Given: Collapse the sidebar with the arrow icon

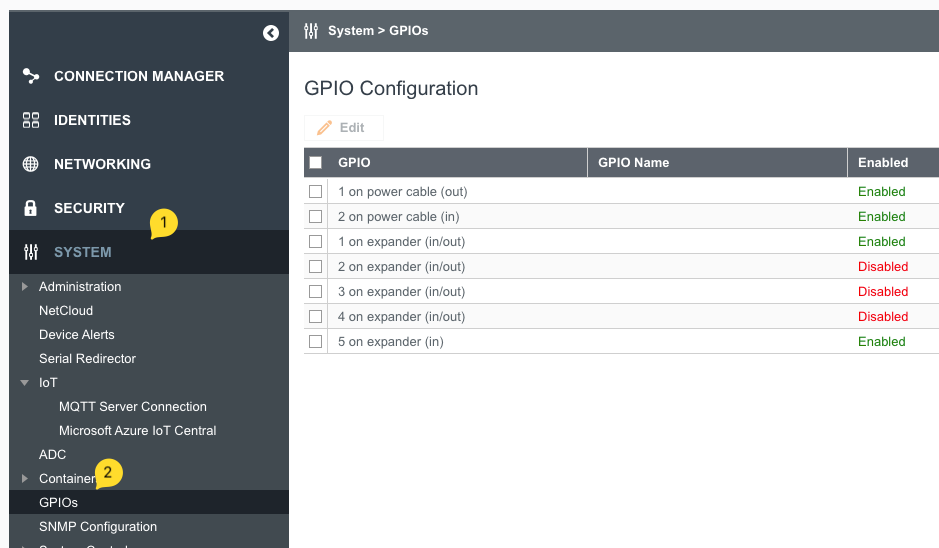Looking at the screenshot, I should (x=271, y=33).
